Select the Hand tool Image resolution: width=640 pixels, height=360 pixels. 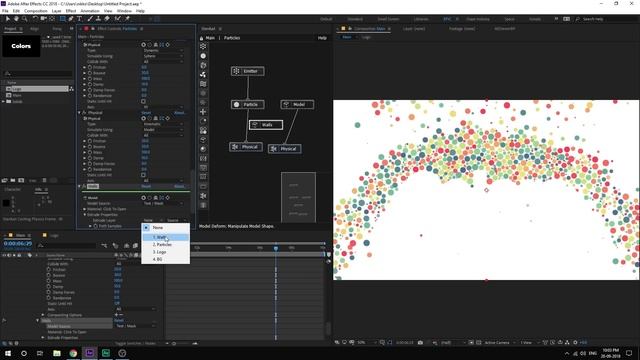(16, 19)
